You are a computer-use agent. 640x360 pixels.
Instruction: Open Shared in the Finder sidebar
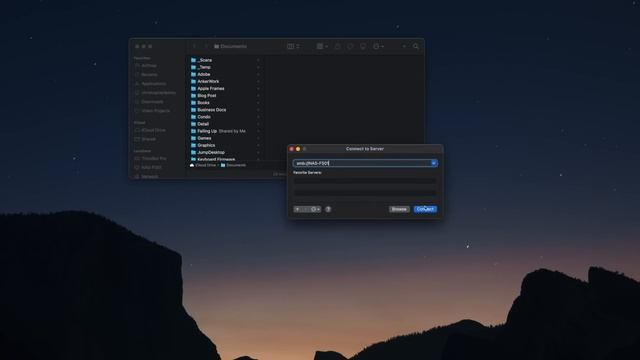[149, 139]
